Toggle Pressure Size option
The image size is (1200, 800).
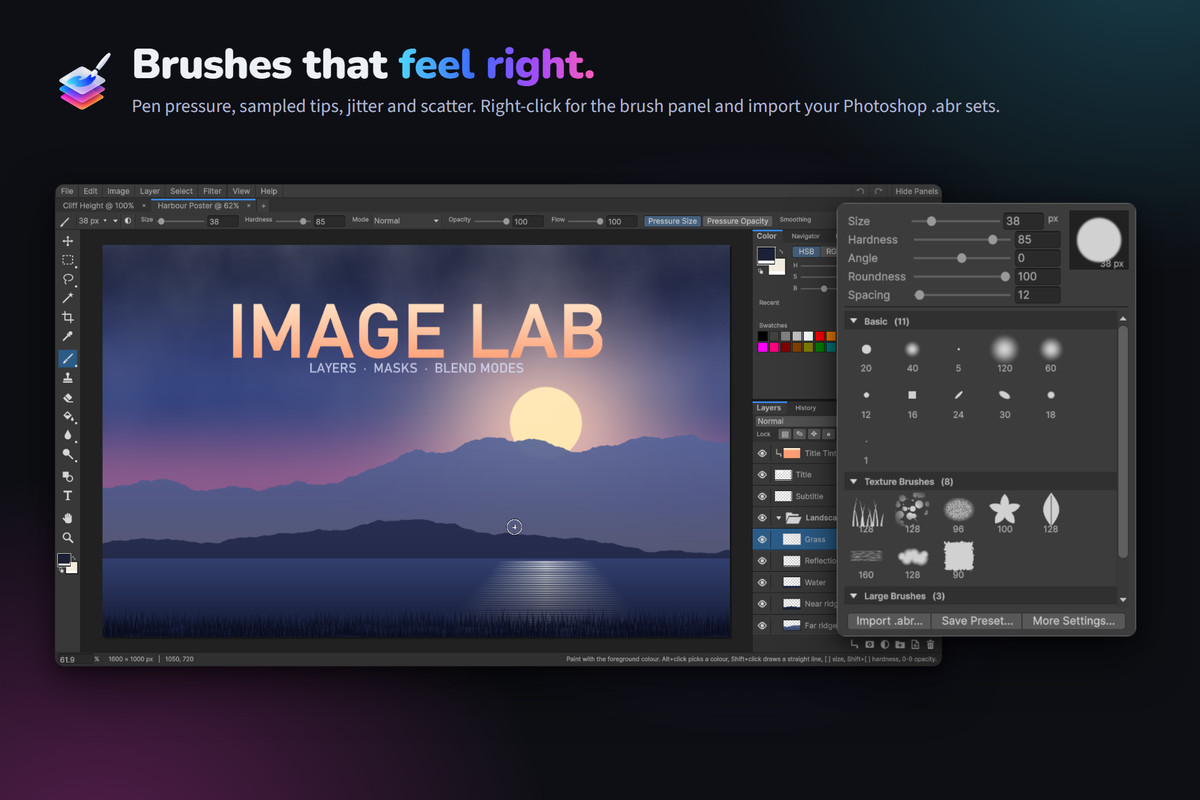[x=672, y=221]
